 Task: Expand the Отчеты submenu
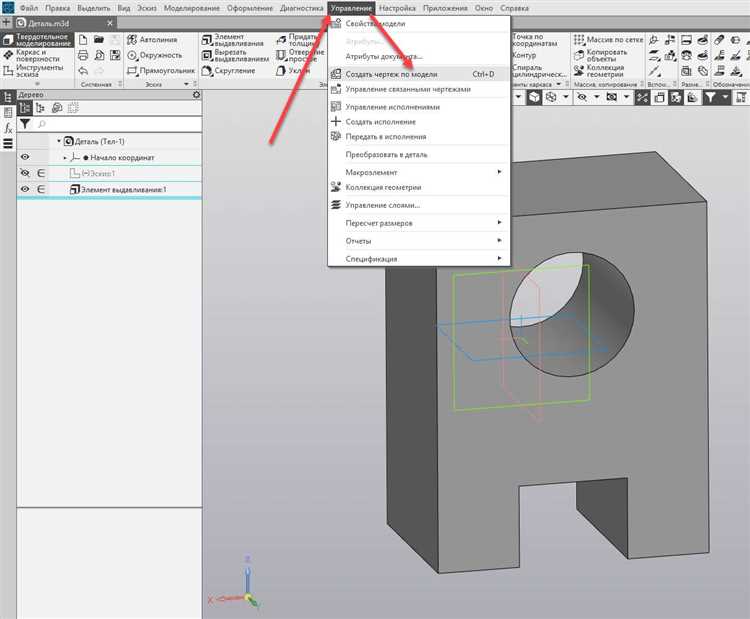[x=419, y=241]
